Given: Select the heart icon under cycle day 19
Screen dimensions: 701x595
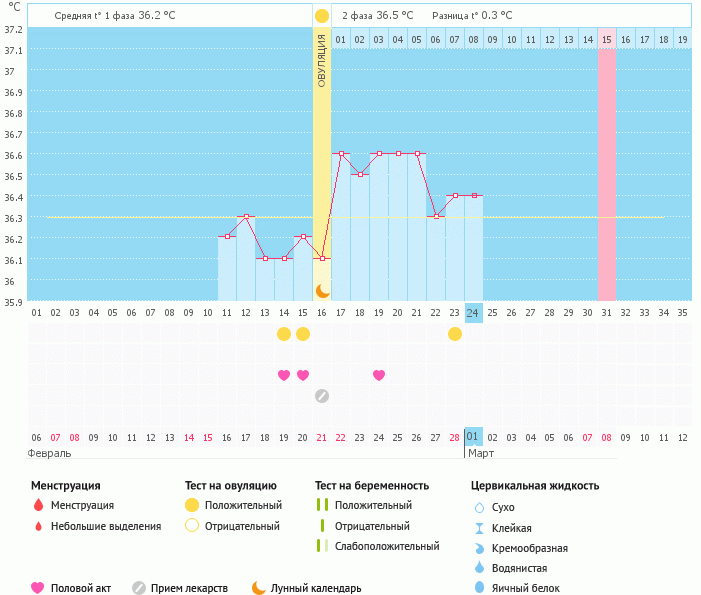Looking at the screenshot, I should [x=379, y=375].
